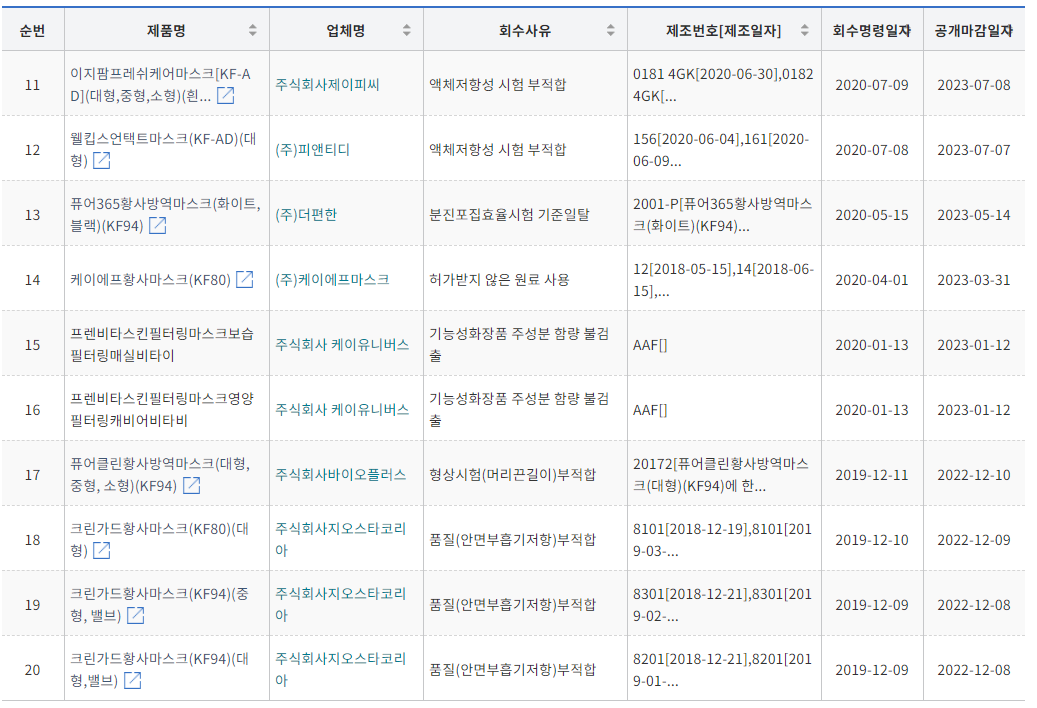Click recall order date 2020-04-01

coord(872,280)
